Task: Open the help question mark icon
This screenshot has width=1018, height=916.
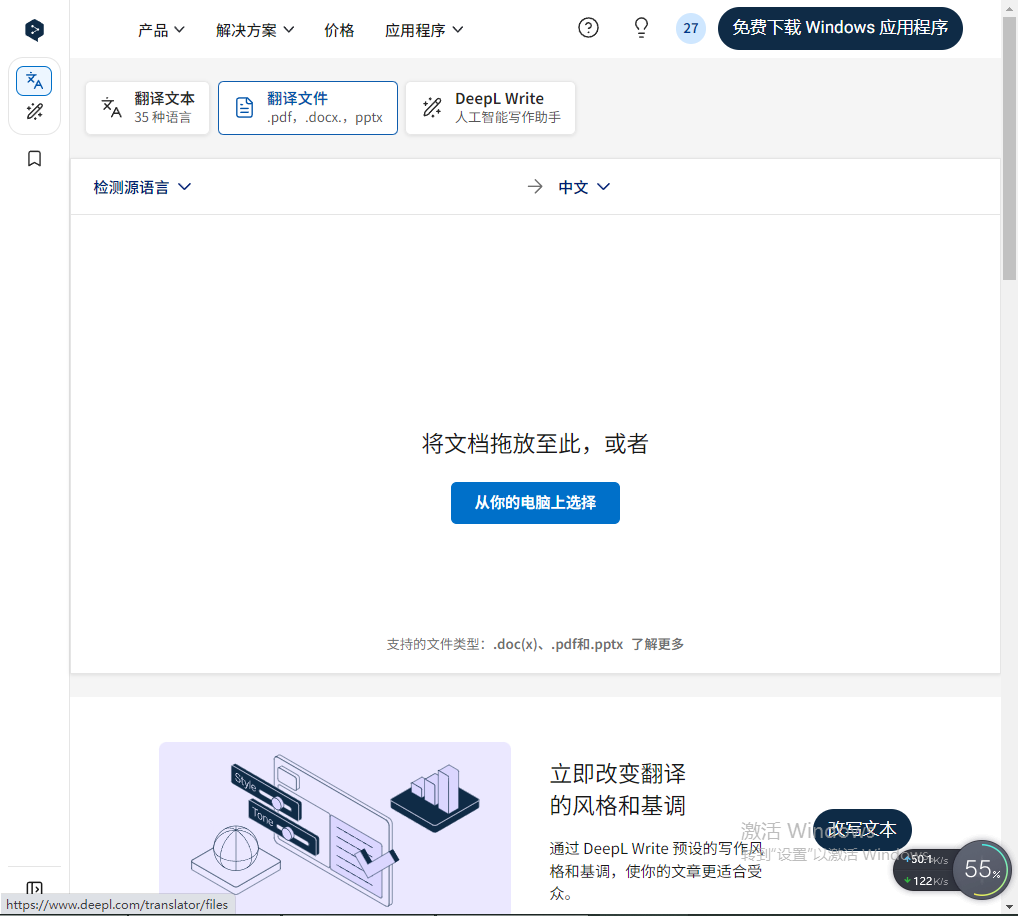Action: coord(588,28)
